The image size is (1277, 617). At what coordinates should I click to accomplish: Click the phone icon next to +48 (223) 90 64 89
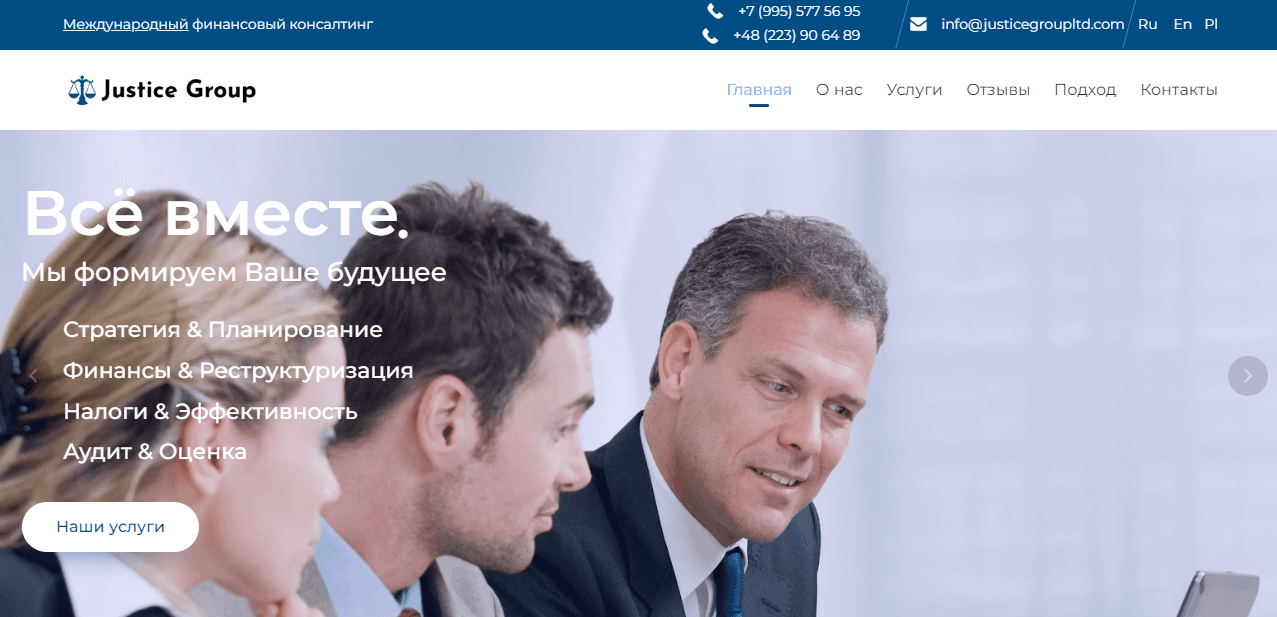tap(713, 35)
